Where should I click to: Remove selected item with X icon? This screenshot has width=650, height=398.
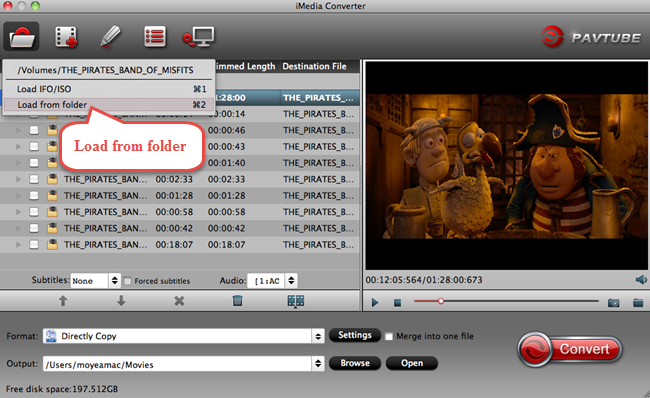coord(179,301)
